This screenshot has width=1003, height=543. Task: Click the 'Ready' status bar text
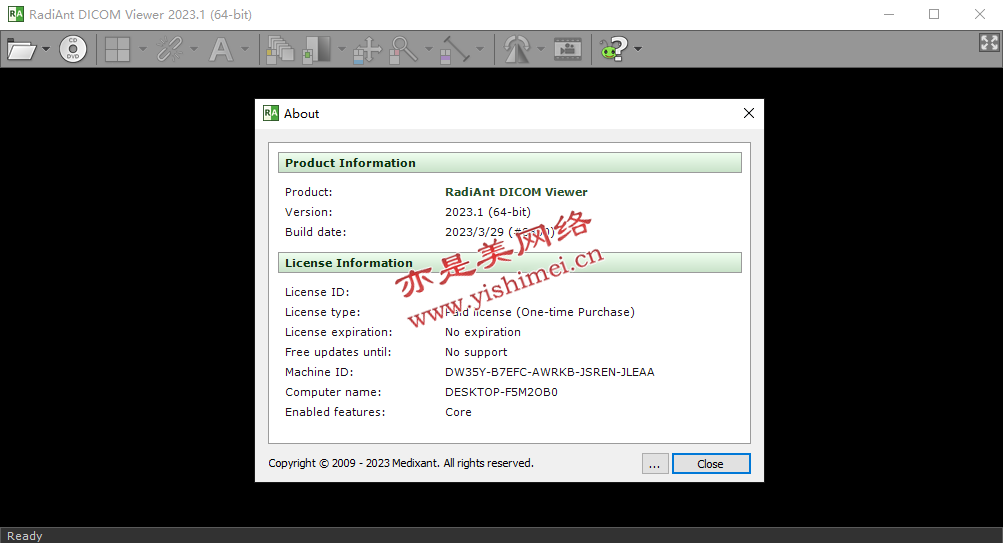(x=24, y=536)
